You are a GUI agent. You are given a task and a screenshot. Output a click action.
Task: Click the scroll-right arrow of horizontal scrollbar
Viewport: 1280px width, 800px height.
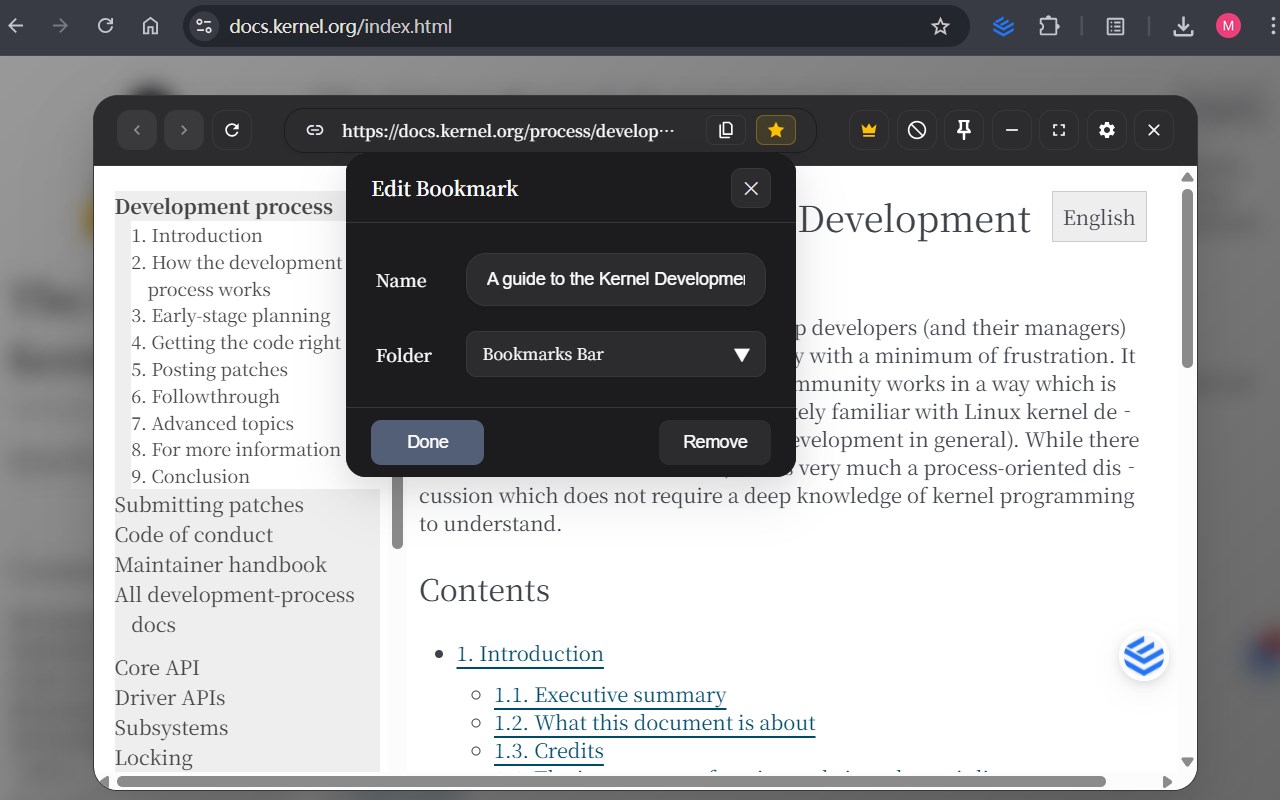click(x=1167, y=781)
